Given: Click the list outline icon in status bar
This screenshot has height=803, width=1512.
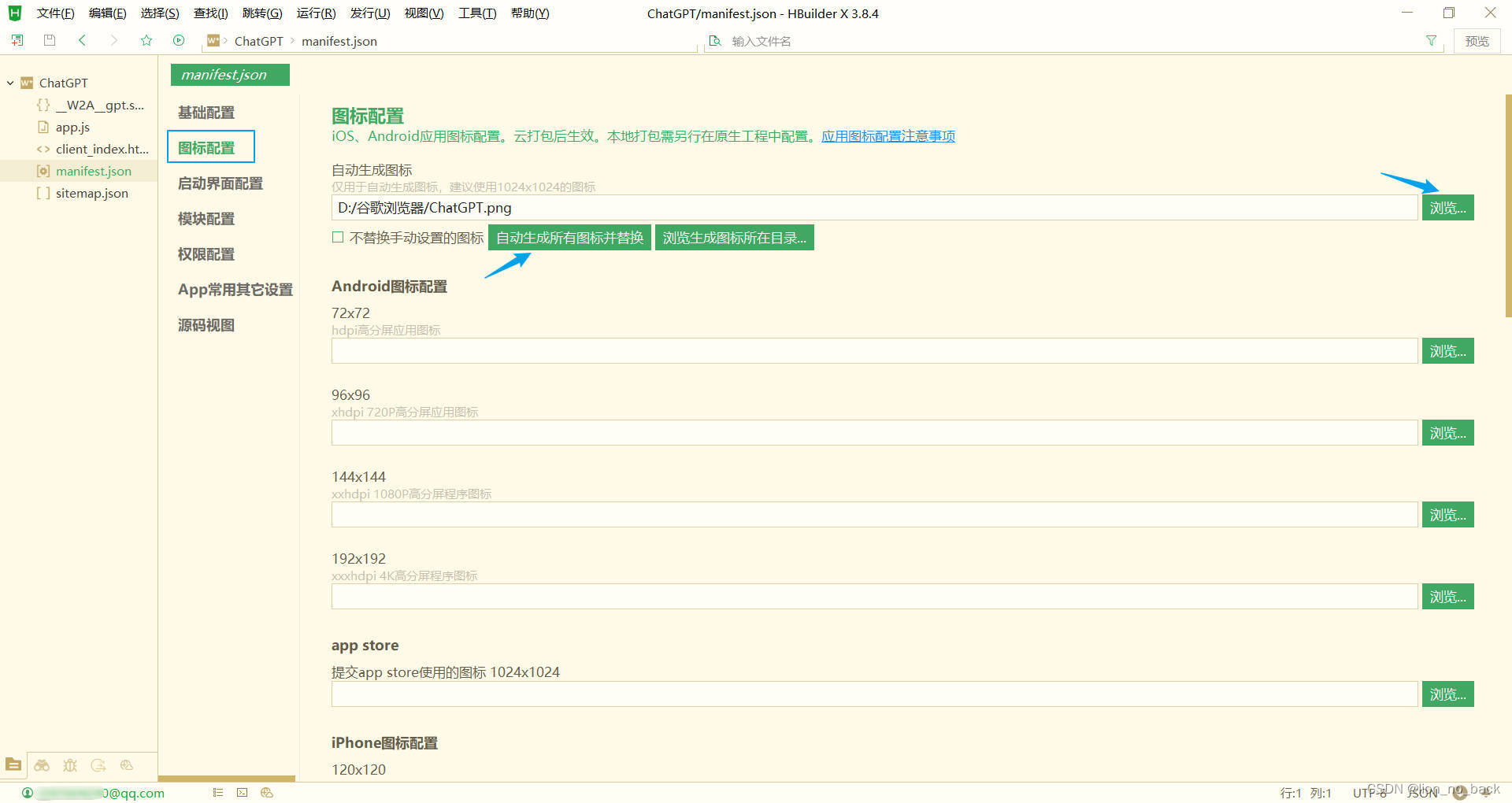Looking at the screenshot, I should 218,793.
